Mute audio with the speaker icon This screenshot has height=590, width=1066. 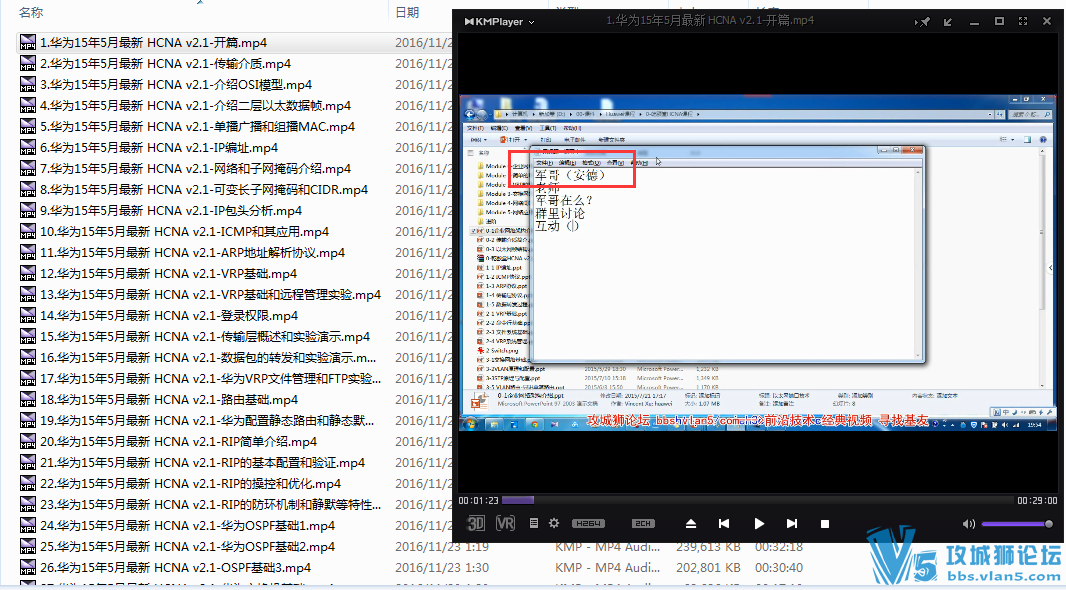(969, 524)
